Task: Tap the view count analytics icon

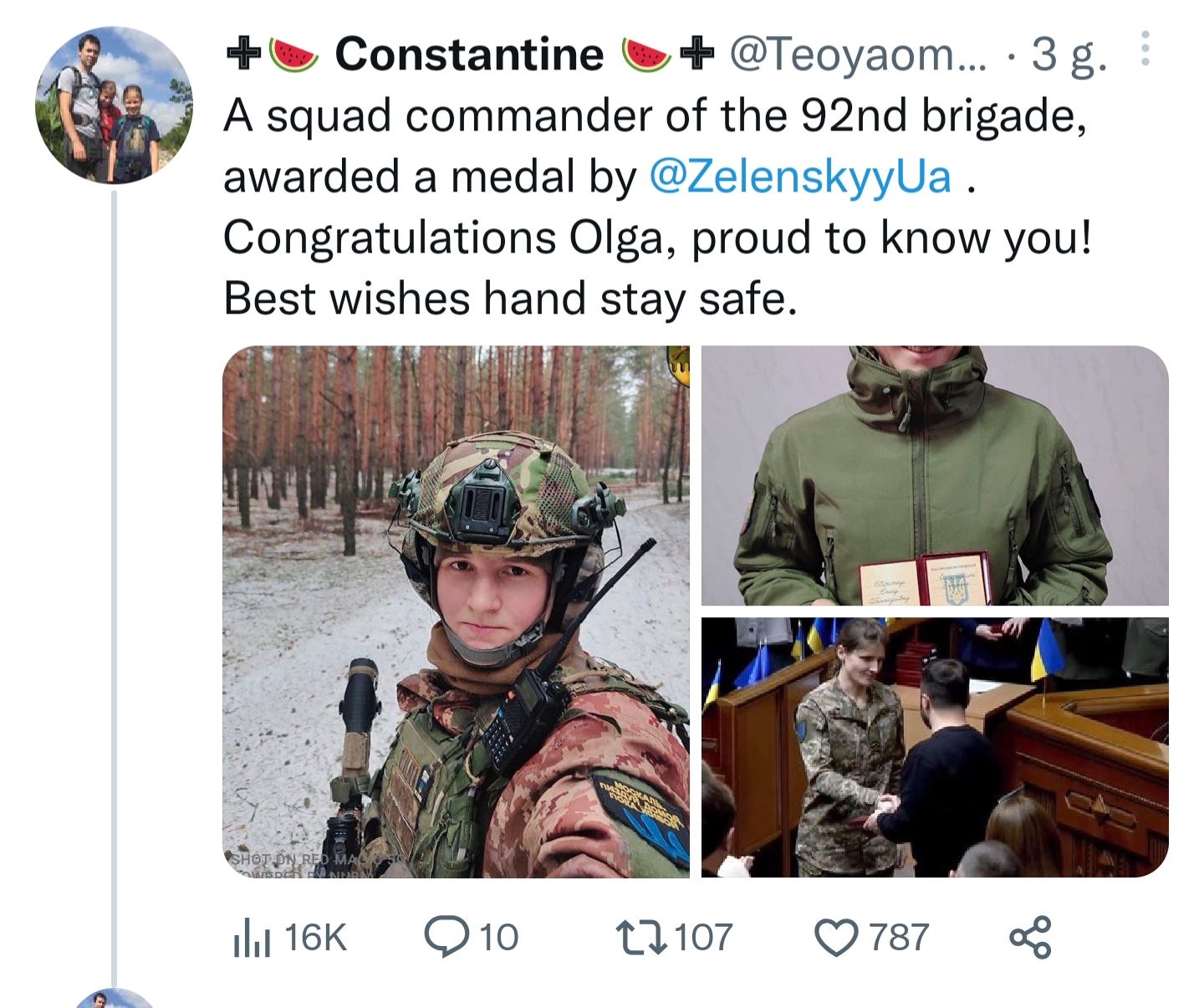Action: (x=252, y=937)
